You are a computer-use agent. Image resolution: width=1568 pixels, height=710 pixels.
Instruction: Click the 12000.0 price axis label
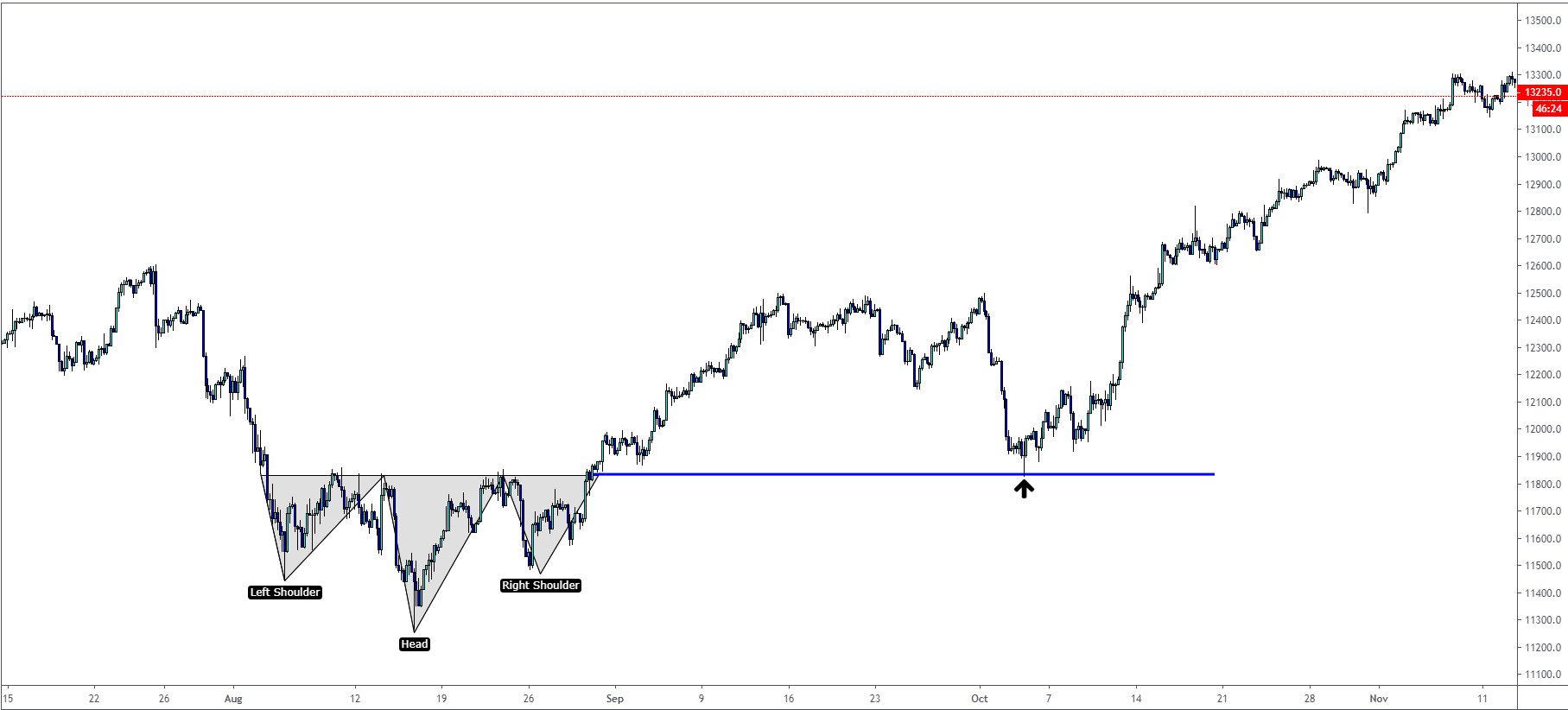click(1543, 429)
